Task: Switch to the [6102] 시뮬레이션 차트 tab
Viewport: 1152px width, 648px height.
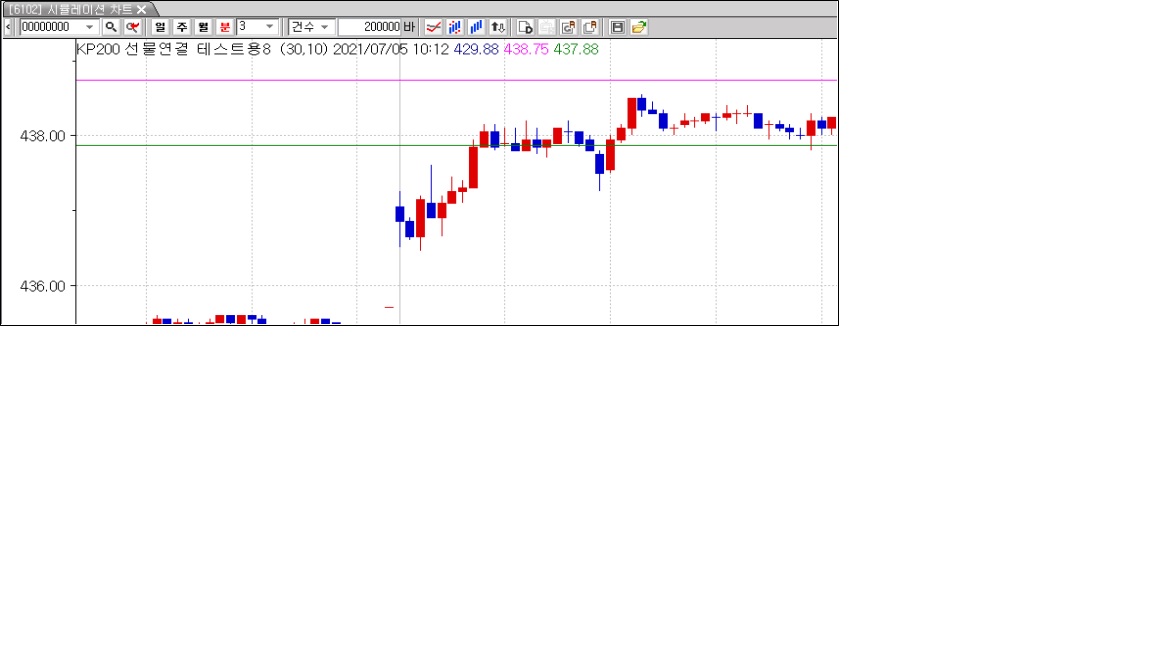Action: pyautogui.click(x=70, y=9)
